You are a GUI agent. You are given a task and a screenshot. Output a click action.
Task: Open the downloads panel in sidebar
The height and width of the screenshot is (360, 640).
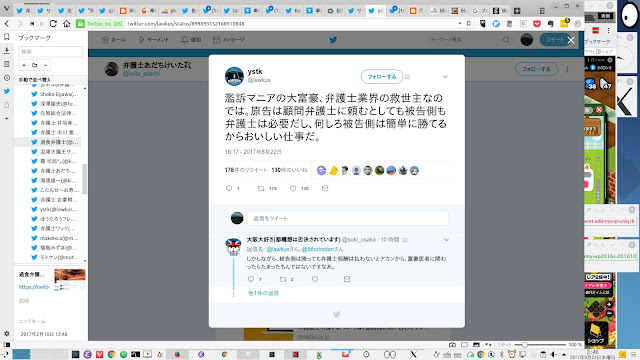point(7,51)
